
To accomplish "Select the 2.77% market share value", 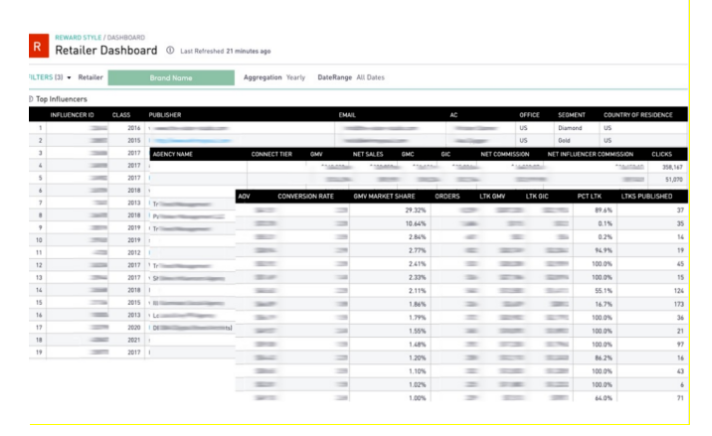I will (417, 250).
